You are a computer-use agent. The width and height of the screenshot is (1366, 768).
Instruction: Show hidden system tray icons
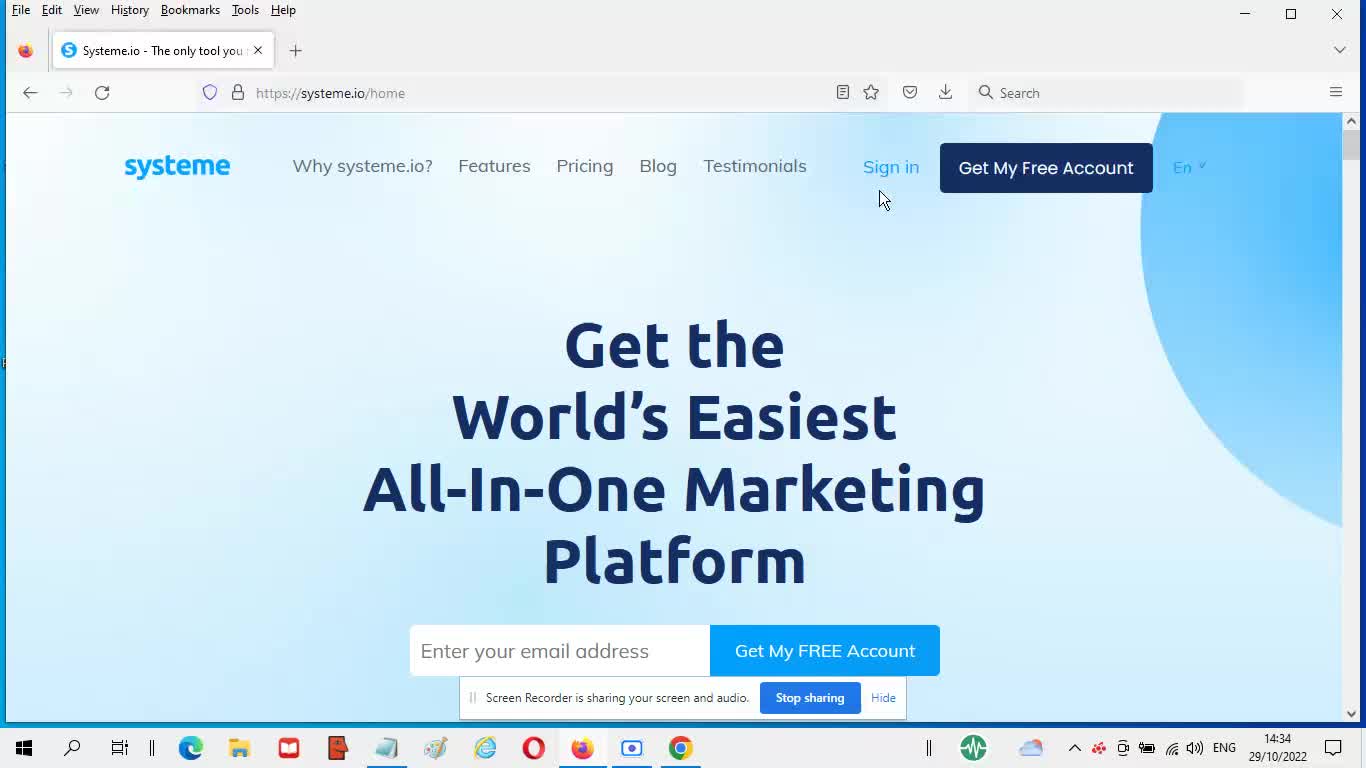(x=1075, y=748)
